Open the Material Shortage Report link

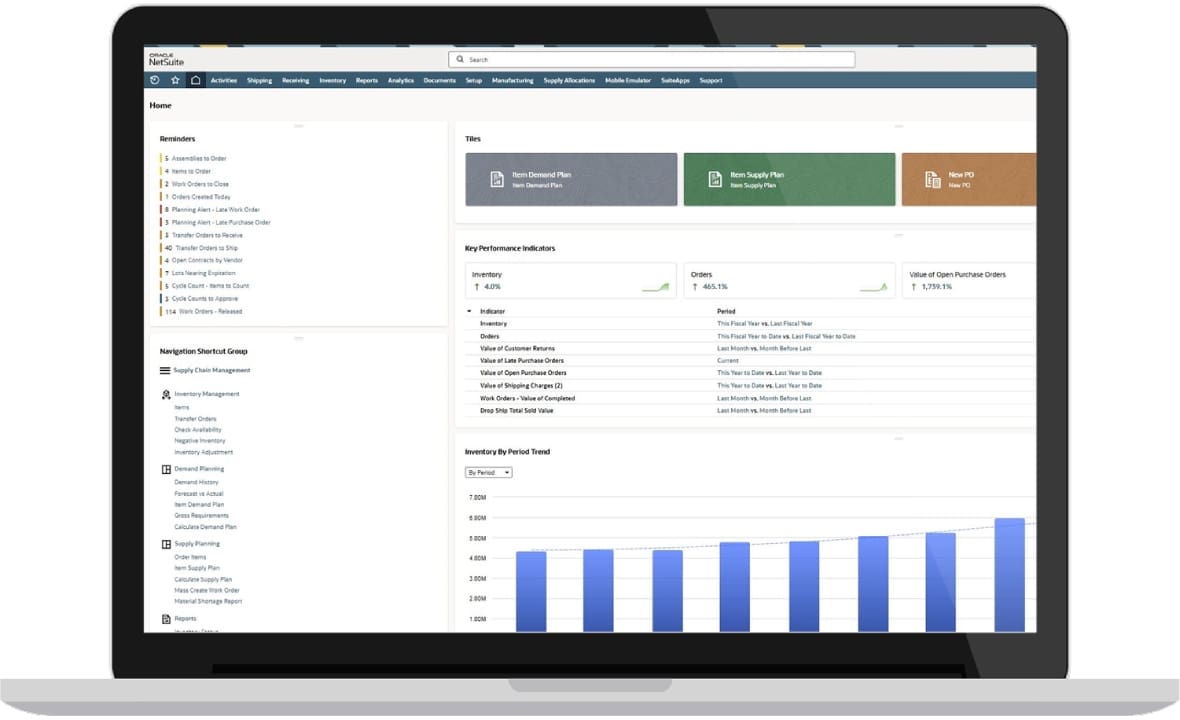tap(208, 602)
